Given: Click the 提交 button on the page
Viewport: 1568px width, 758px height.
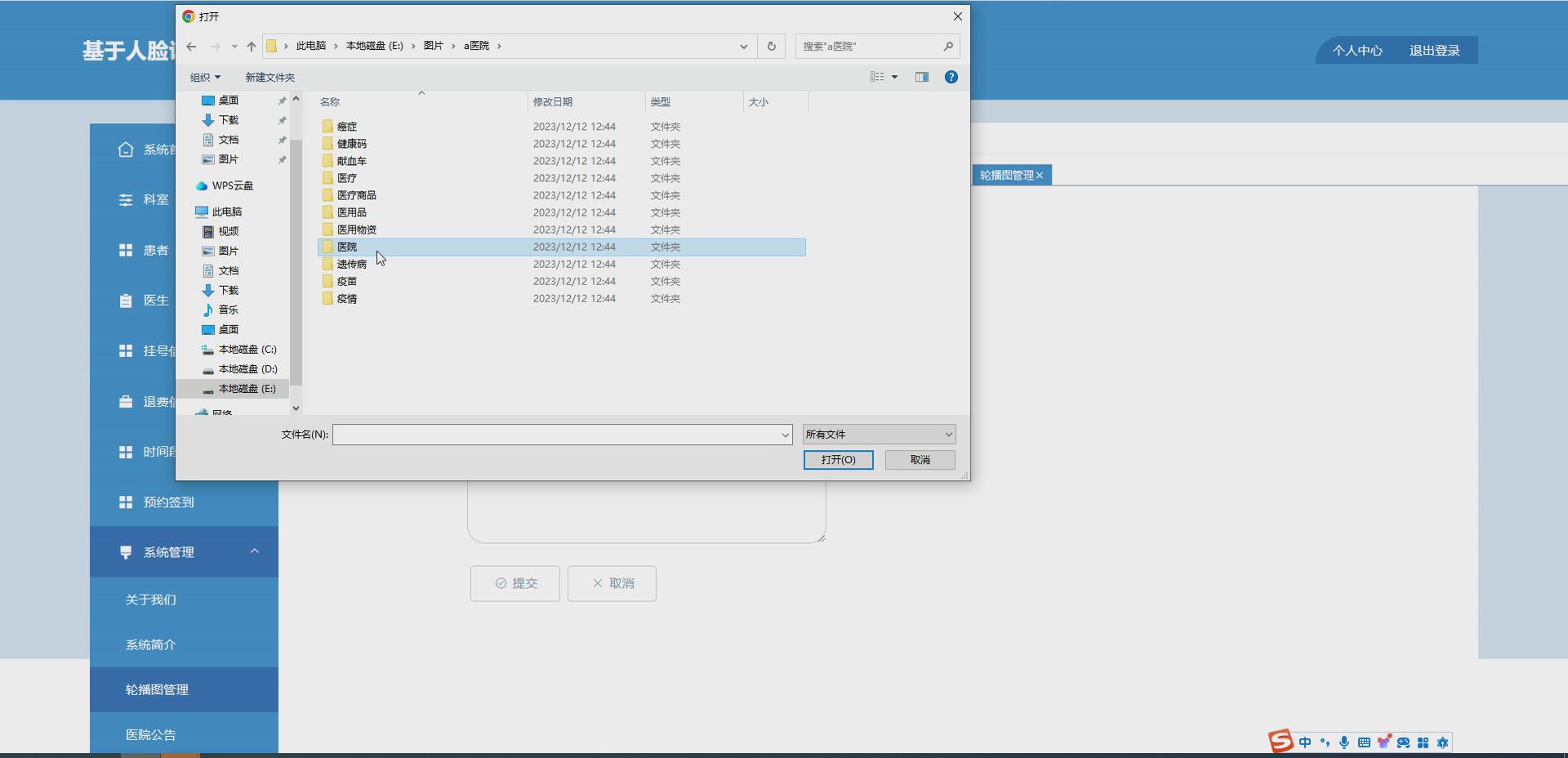Looking at the screenshot, I should 515,583.
